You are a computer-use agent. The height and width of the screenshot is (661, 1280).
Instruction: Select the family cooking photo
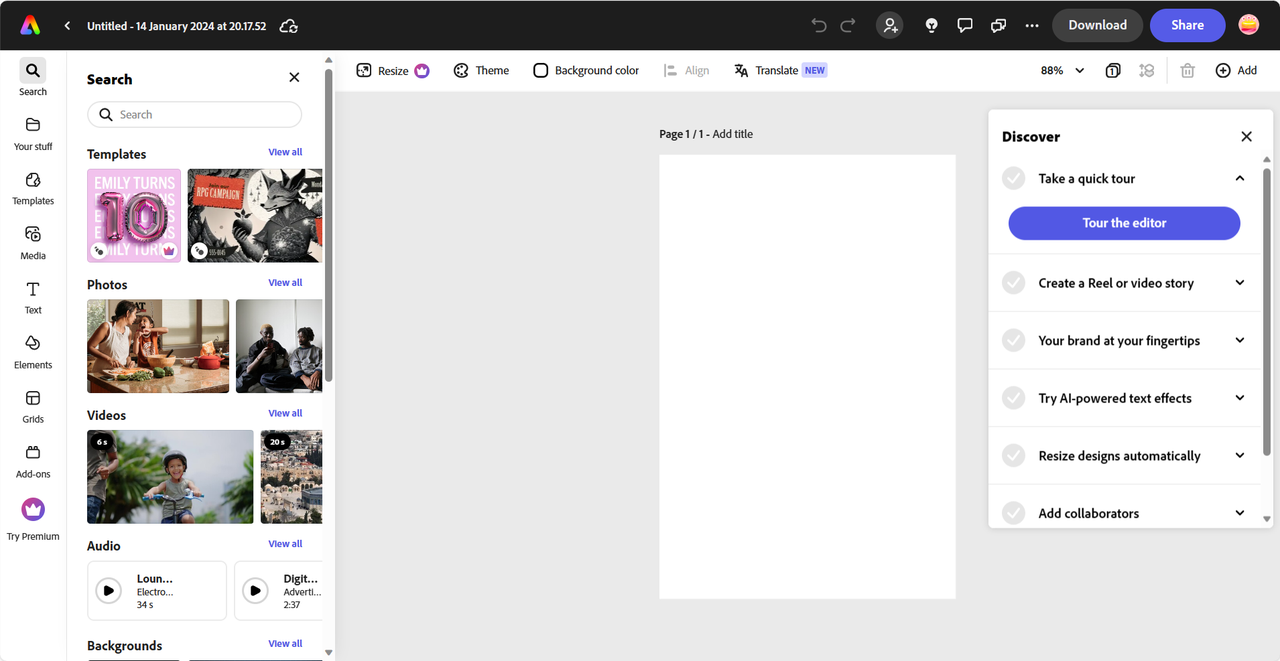point(158,346)
